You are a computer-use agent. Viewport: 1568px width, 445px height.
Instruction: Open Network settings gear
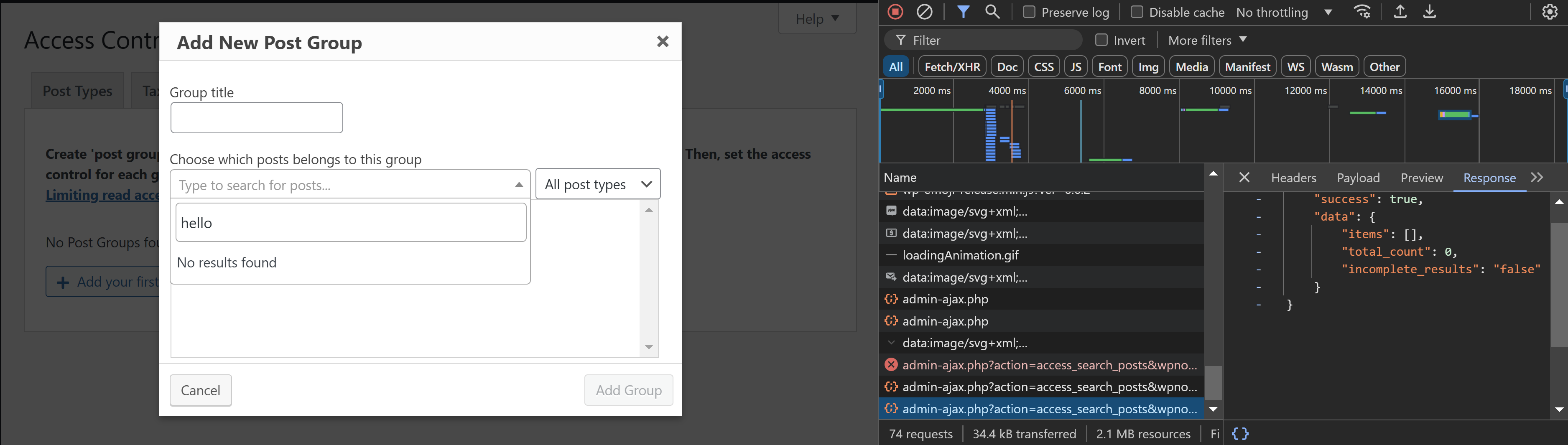point(1550,12)
